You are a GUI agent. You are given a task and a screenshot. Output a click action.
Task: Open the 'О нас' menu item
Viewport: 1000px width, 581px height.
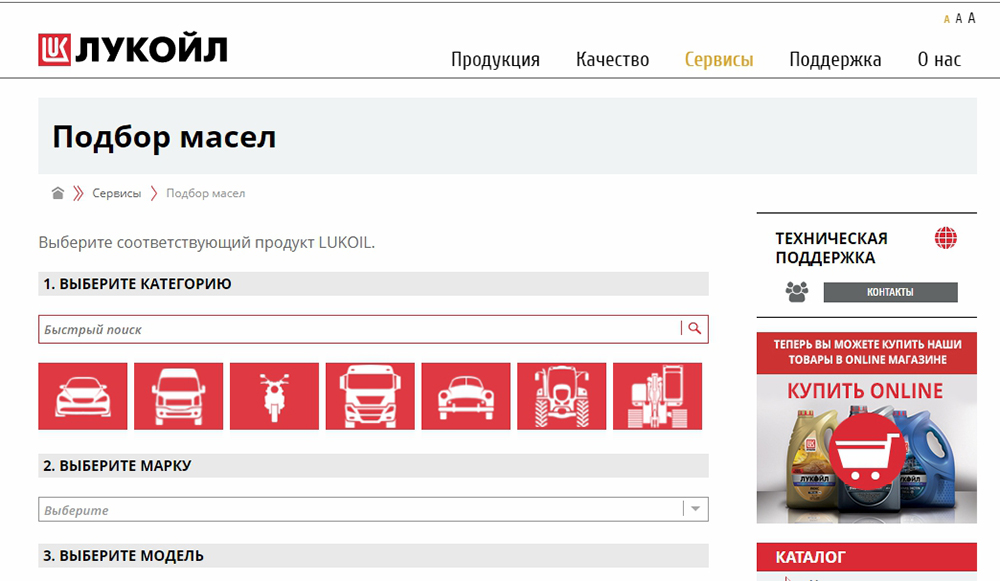coord(939,59)
